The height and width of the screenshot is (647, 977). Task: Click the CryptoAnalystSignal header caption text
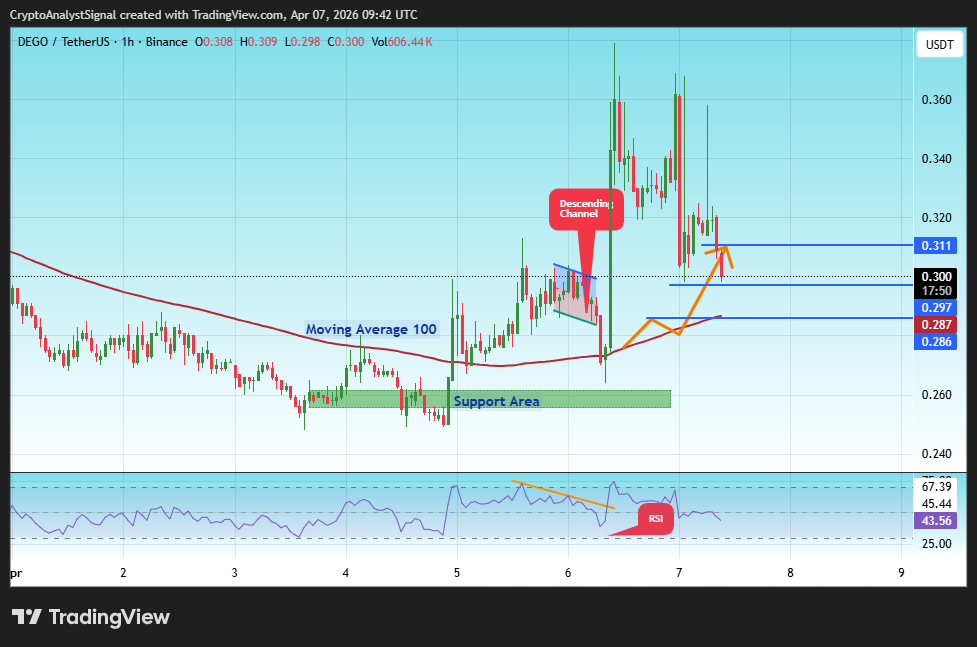coord(213,14)
